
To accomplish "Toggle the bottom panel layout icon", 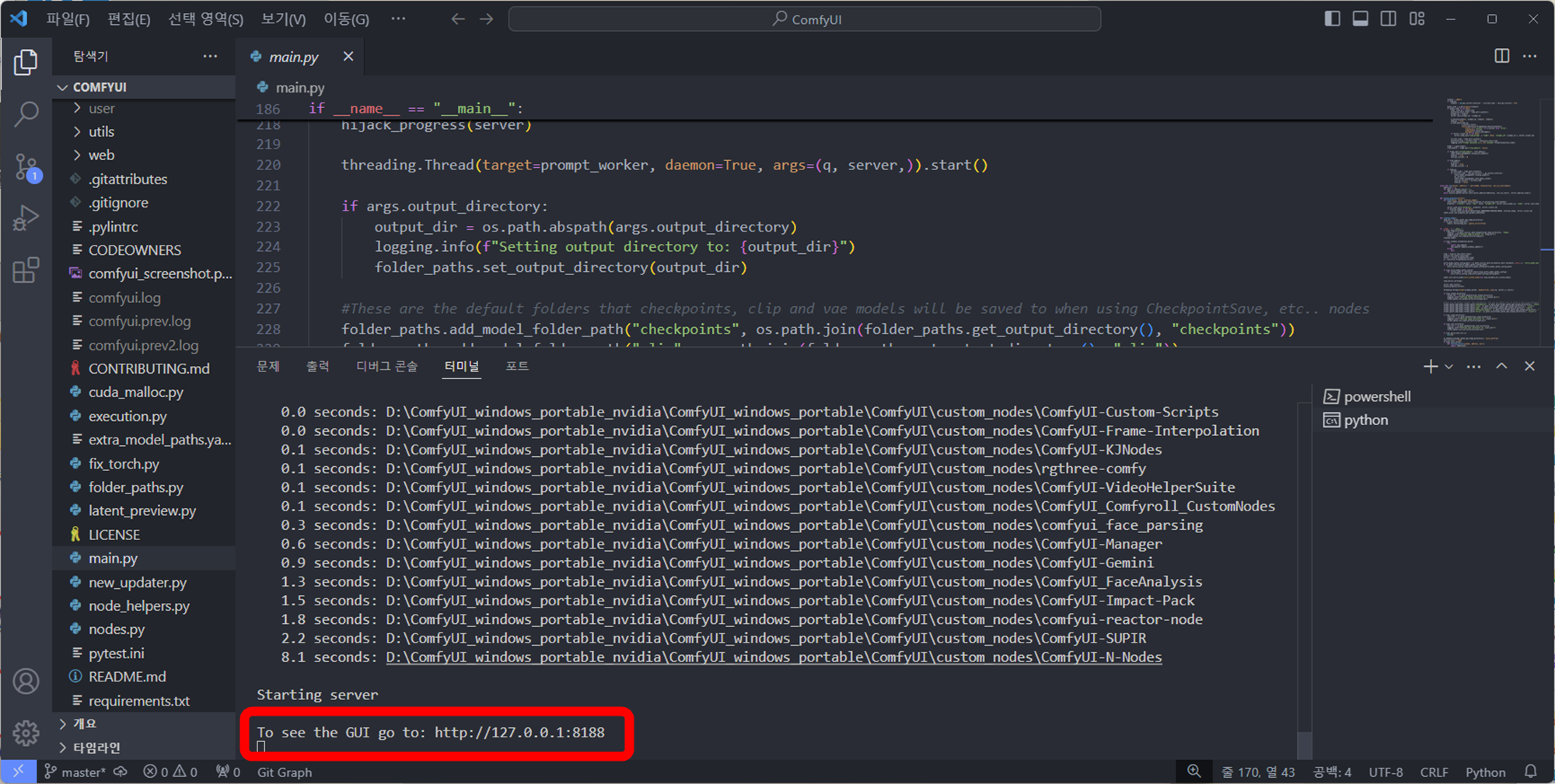I will (x=1360, y=19).
